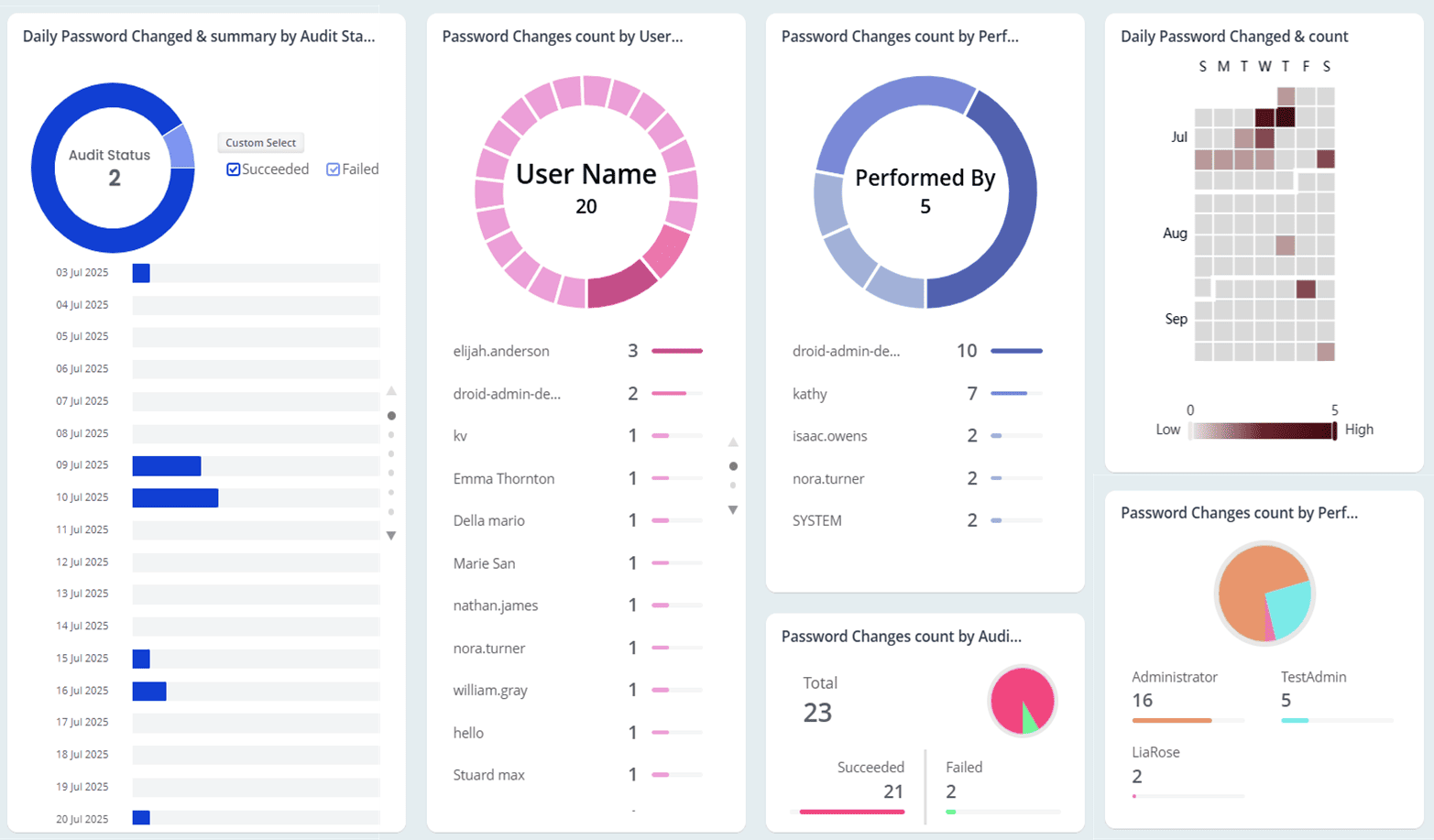Uncheck the Succeeded checkbox

point(235,169)
